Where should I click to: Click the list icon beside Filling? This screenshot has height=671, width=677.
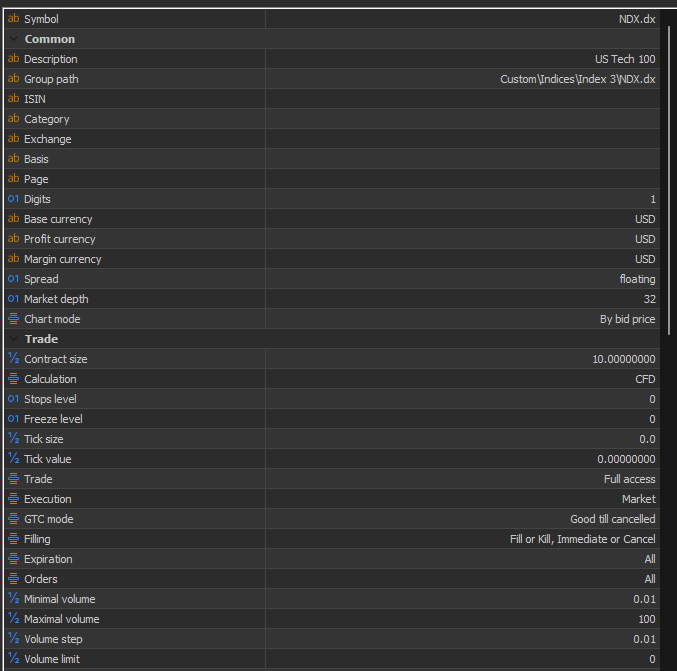(13, 539)
